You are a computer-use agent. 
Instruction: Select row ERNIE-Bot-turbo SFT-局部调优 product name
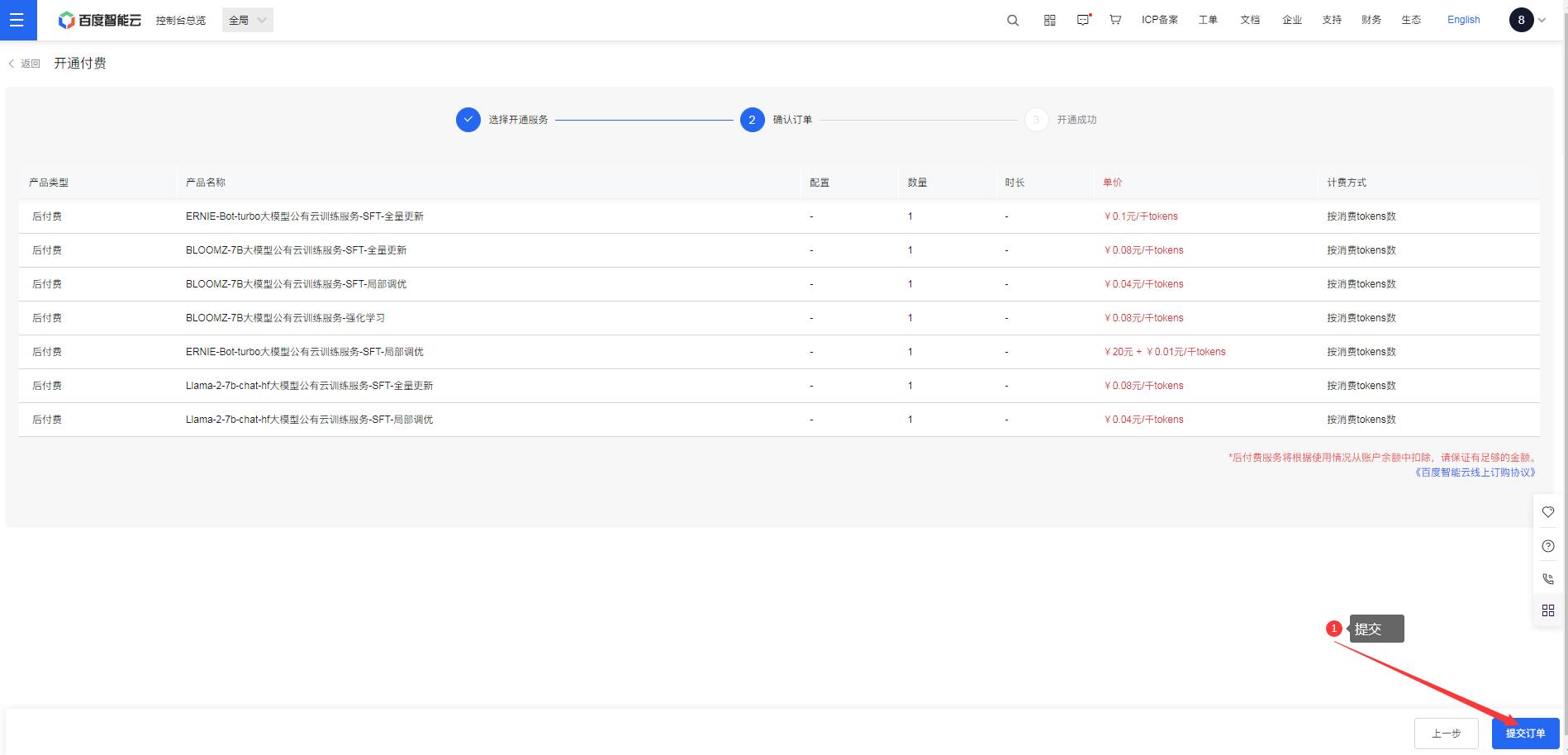tap(305, 352)
